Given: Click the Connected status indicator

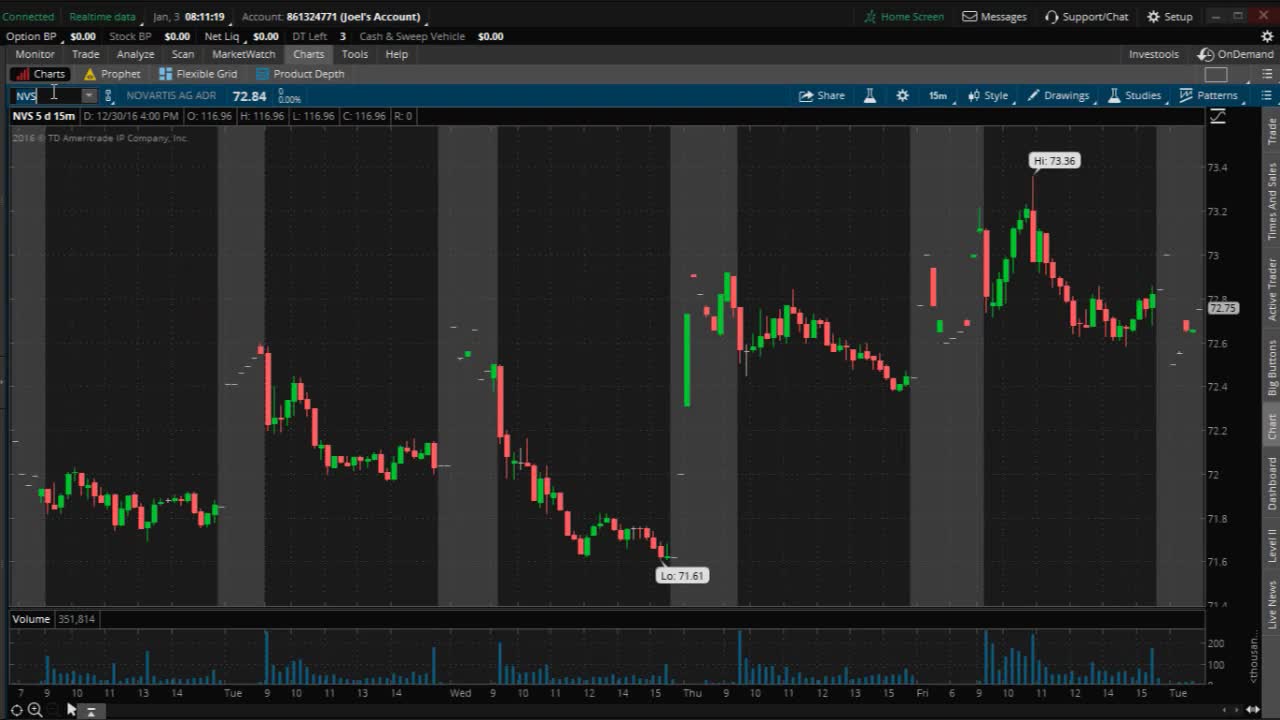Looking at the screenshot, I should [28, 17].
